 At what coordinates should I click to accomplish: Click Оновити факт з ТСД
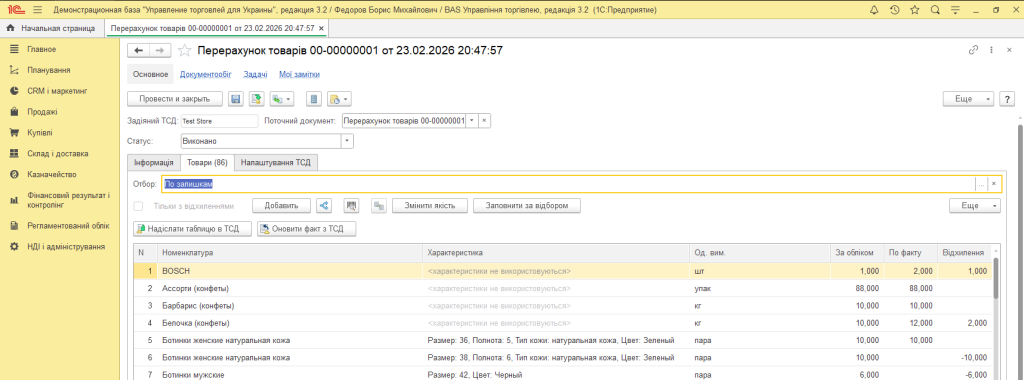point(306,229)
